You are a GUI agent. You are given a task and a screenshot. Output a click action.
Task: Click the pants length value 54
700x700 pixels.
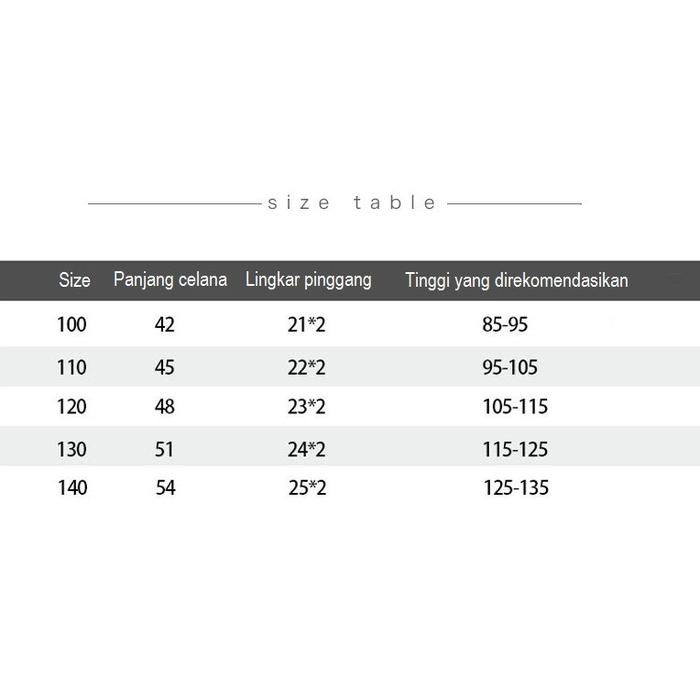point(165,488)
